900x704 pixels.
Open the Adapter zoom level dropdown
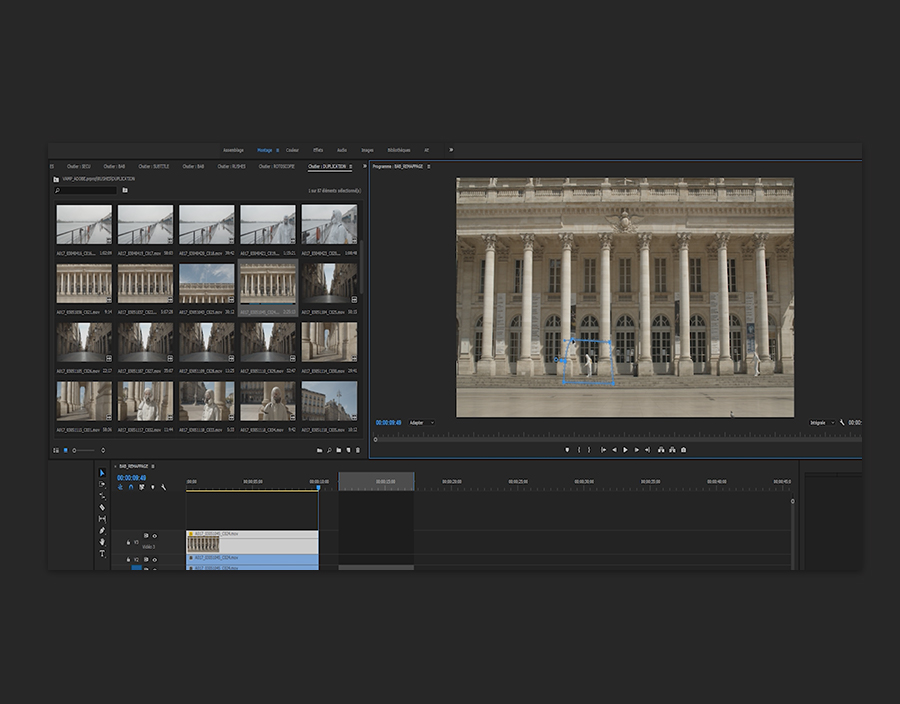click(x=421, y=423)
